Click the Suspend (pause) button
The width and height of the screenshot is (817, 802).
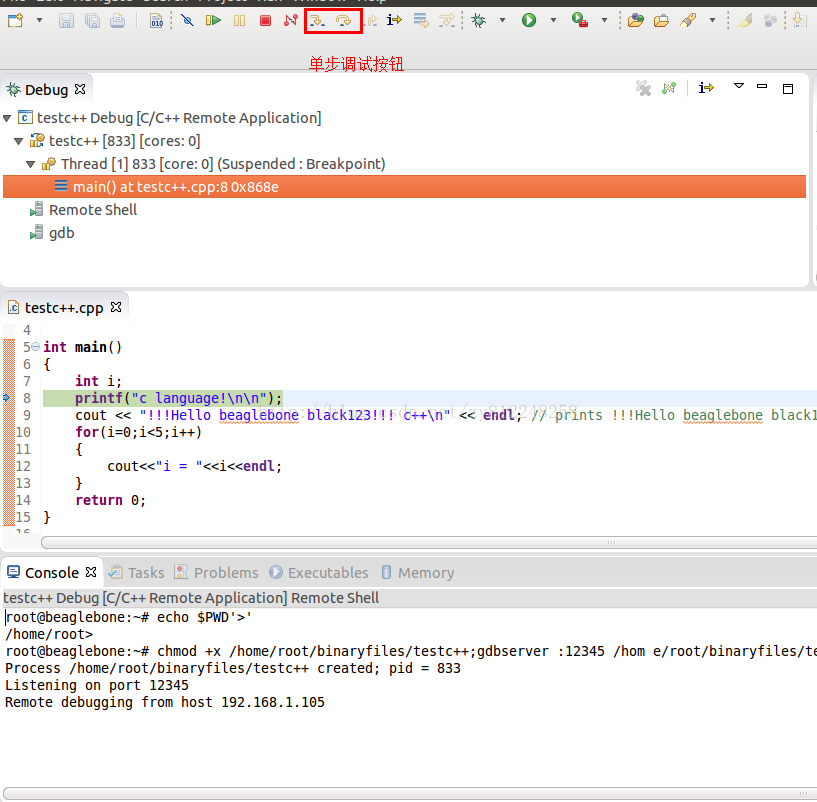239,20
